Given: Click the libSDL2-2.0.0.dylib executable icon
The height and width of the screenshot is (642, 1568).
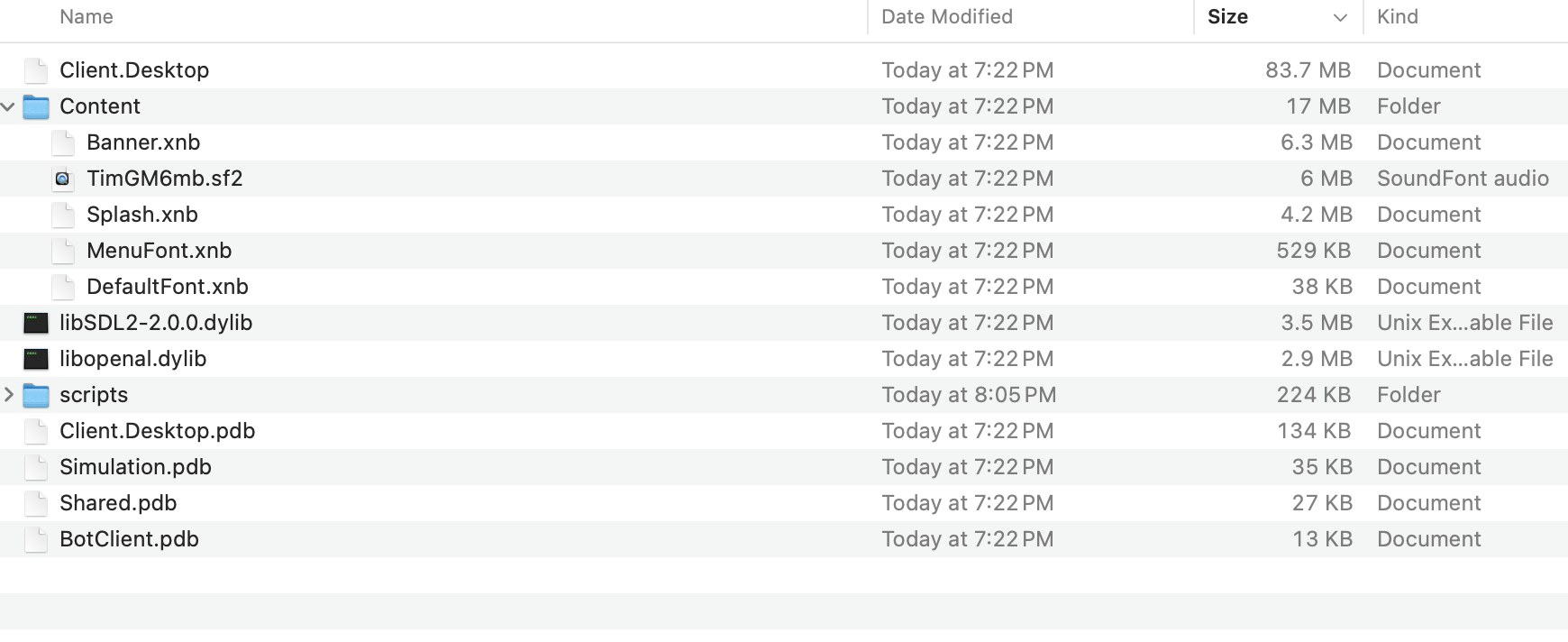Looking at the screenshot, I should 36,323.
